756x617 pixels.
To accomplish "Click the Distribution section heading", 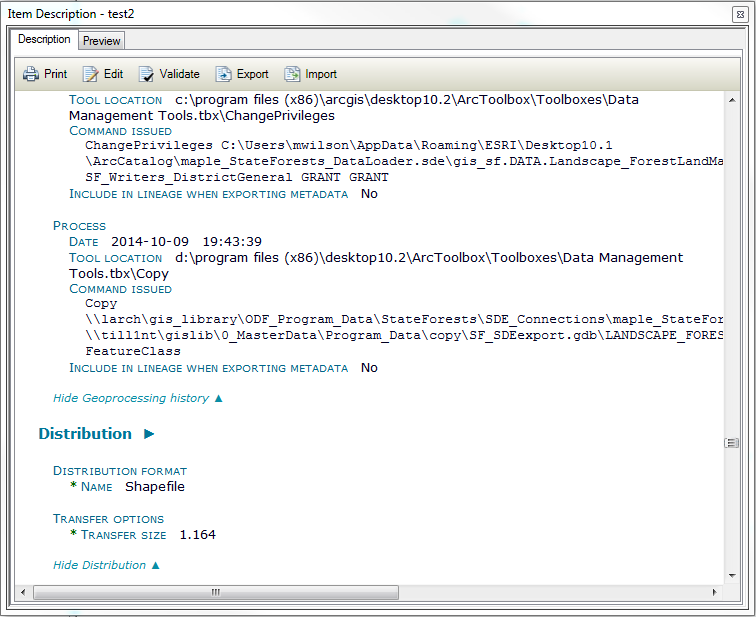I will (x=85, y=433).
